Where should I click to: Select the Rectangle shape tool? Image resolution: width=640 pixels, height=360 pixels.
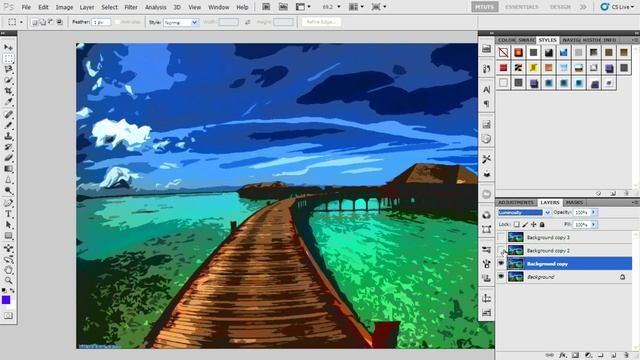click(x=8, y=236)
